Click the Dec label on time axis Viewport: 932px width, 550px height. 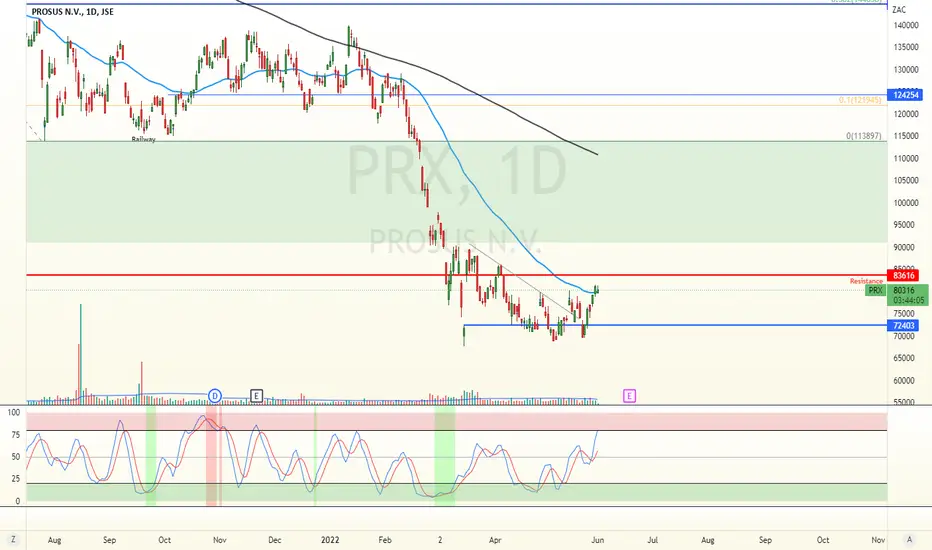click(x=275, y=540)
